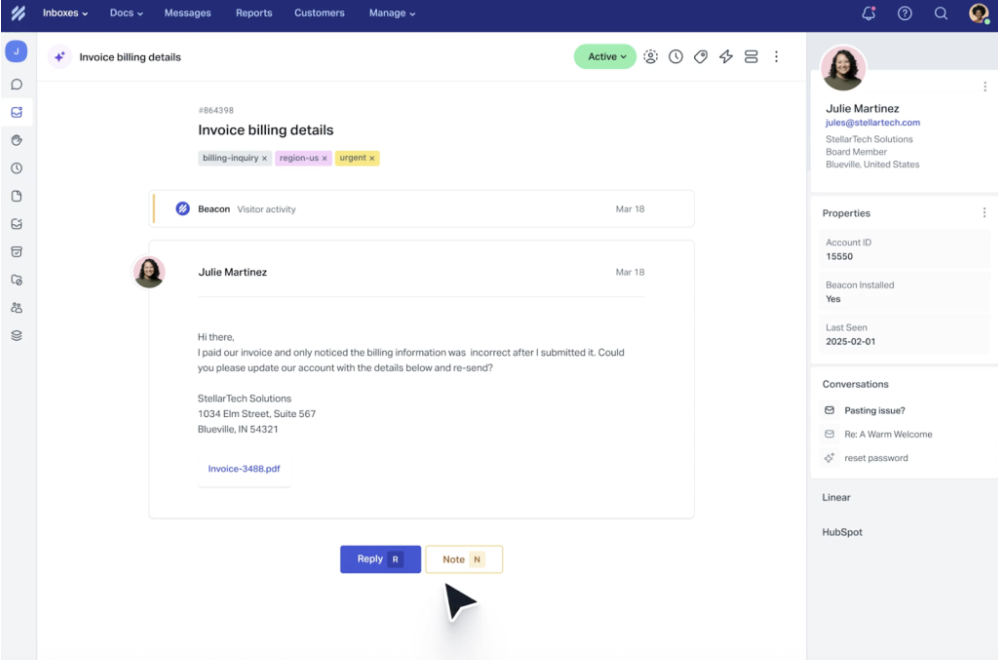
Task: Run a workflow via lightning bolt icon
Action: coord(726,57)
